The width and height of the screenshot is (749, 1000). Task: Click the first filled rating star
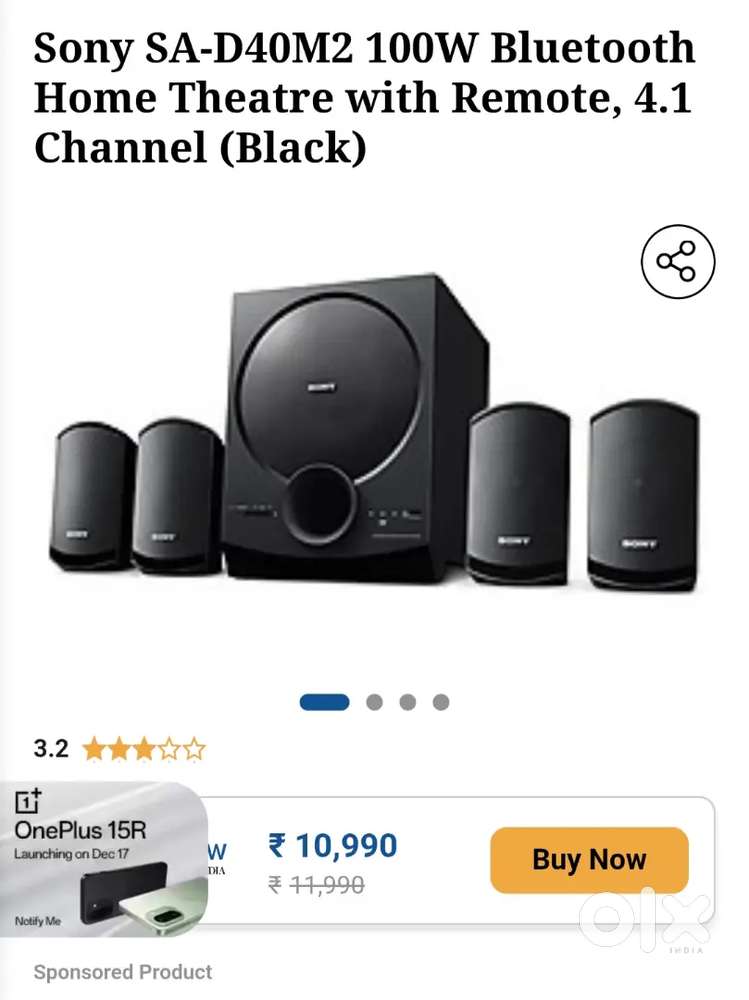[94, 749]
